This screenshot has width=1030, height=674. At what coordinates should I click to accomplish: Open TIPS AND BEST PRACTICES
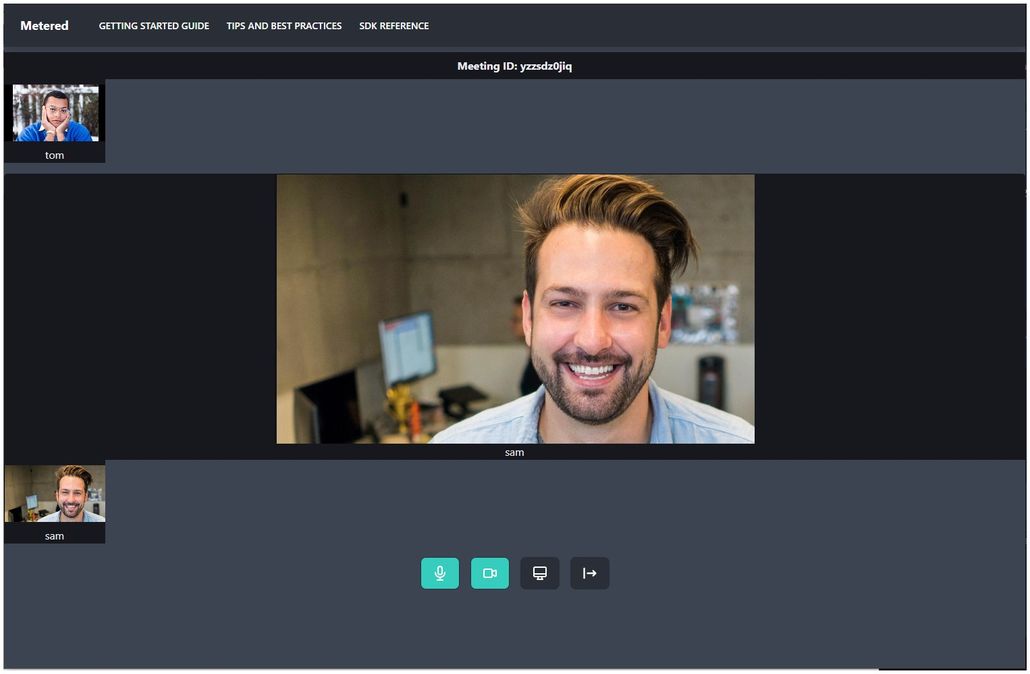click(x=284, y=25)
